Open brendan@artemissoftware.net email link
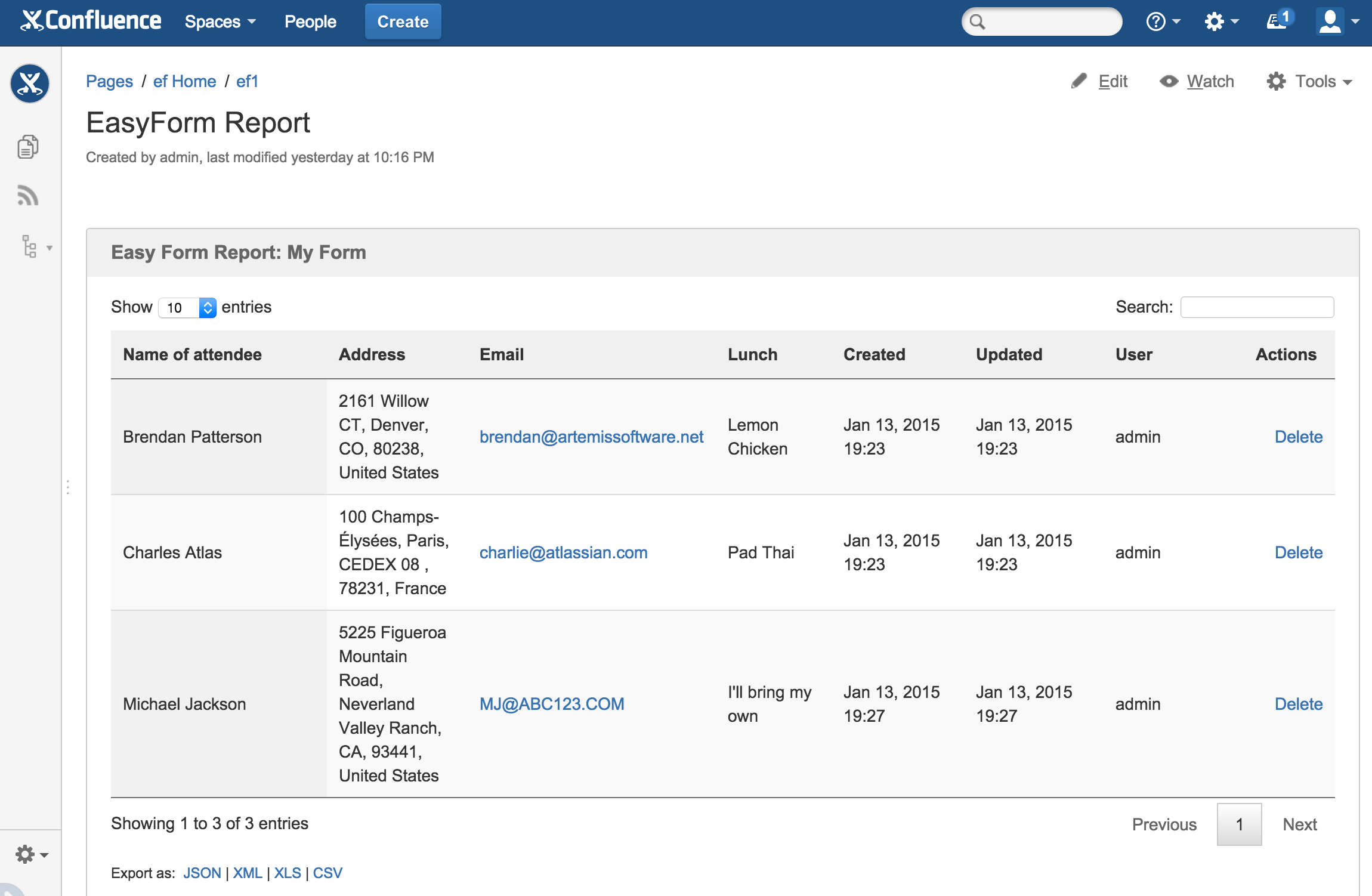This screenshot has height=896, width=1372. click(591, 437)
